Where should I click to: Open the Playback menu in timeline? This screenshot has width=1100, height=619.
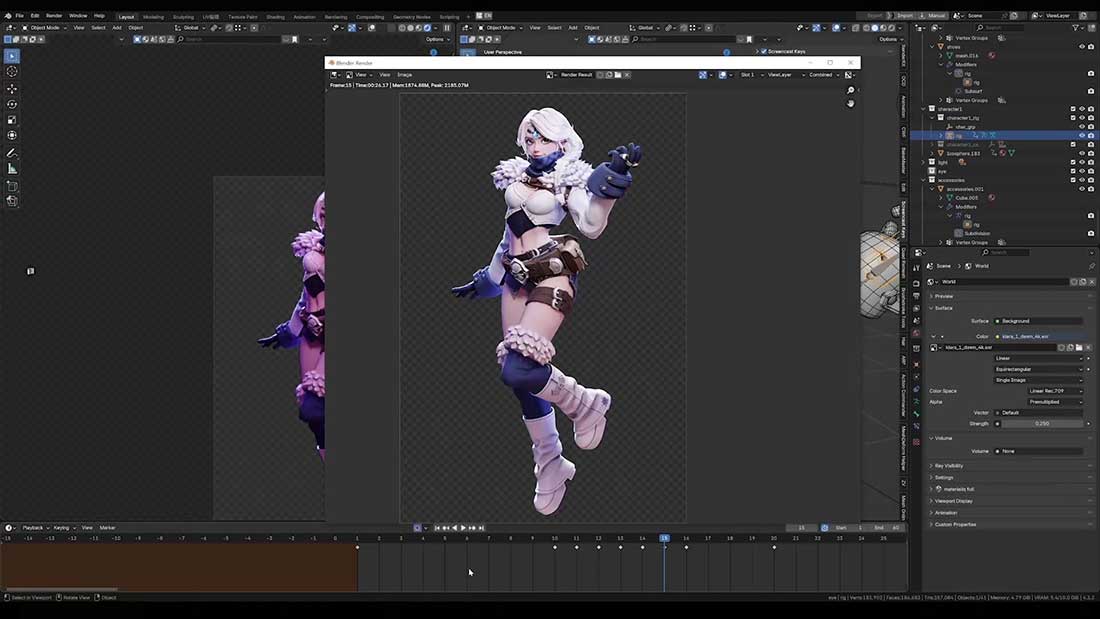click(33, 528)
